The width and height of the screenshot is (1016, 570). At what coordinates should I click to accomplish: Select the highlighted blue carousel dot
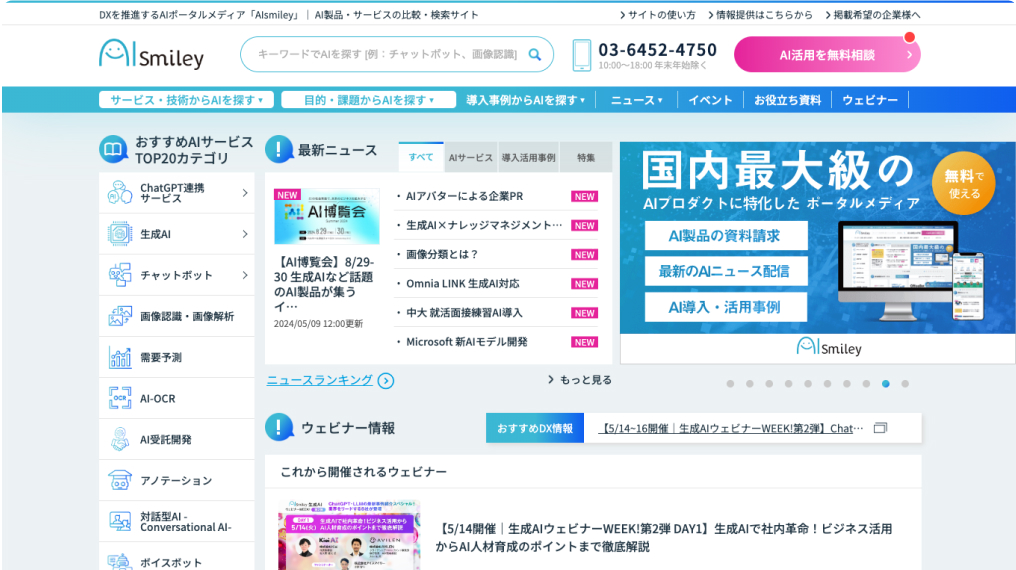886,384
